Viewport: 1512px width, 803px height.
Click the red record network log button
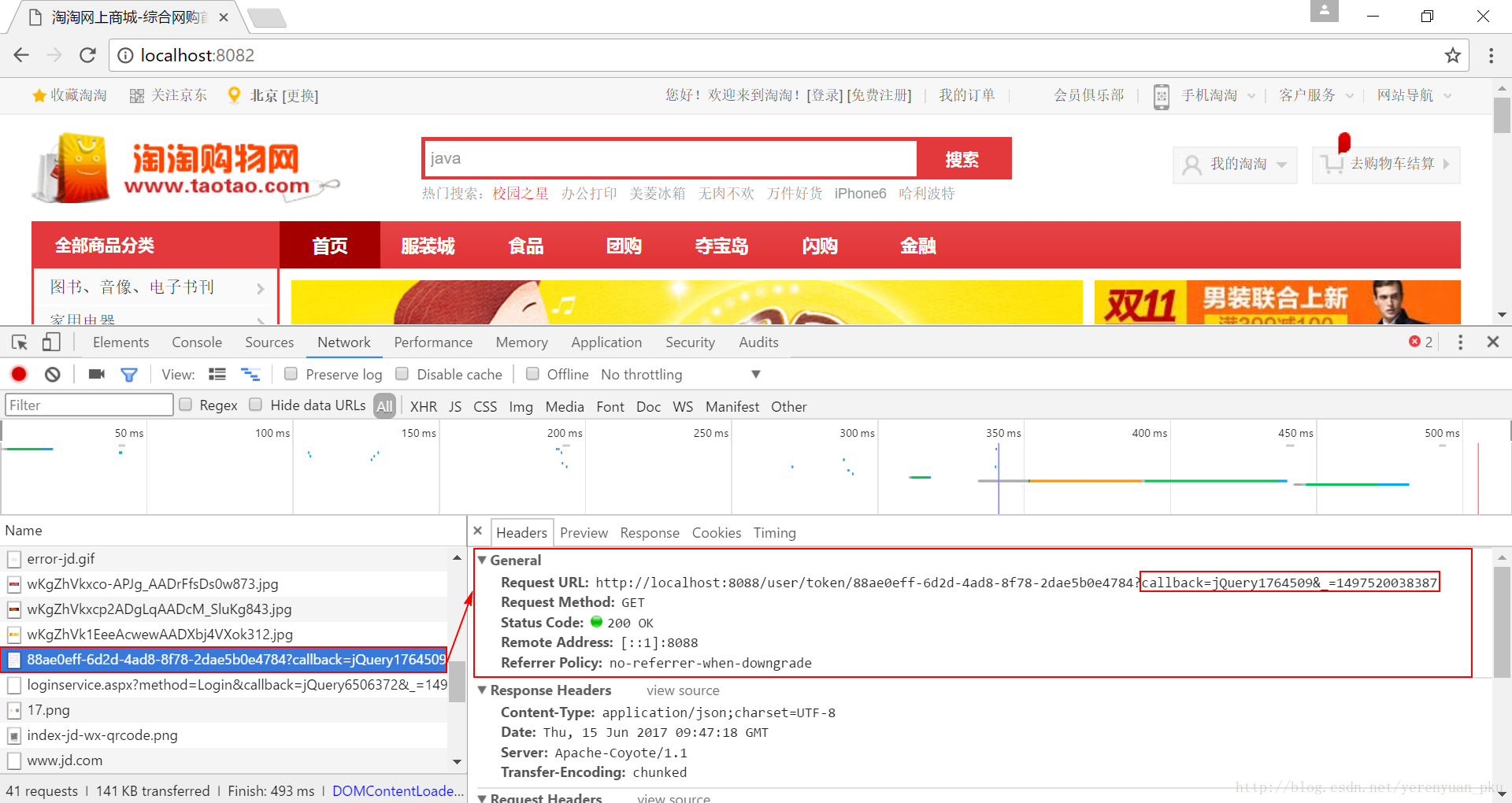pyautogui.click(x=19, y=374)
